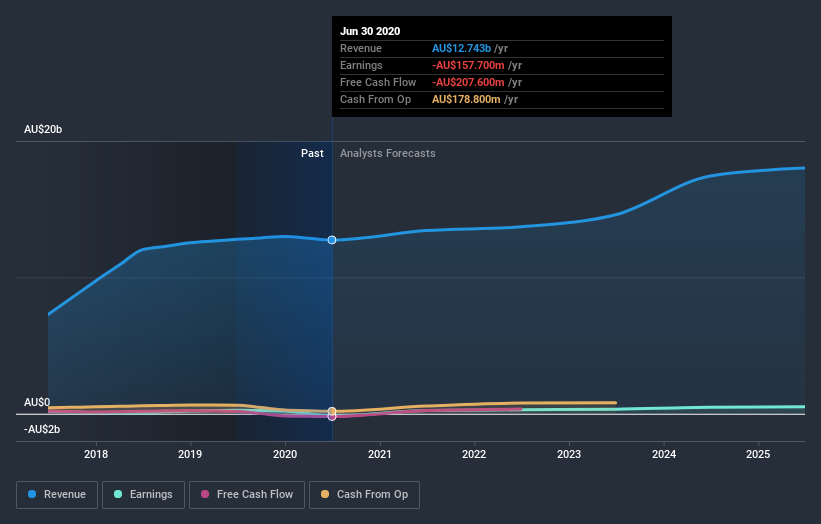Viewport: 821px width, 524px height.
Task: Click the 2022 x-axis label
Action: (x=474, y=454)
